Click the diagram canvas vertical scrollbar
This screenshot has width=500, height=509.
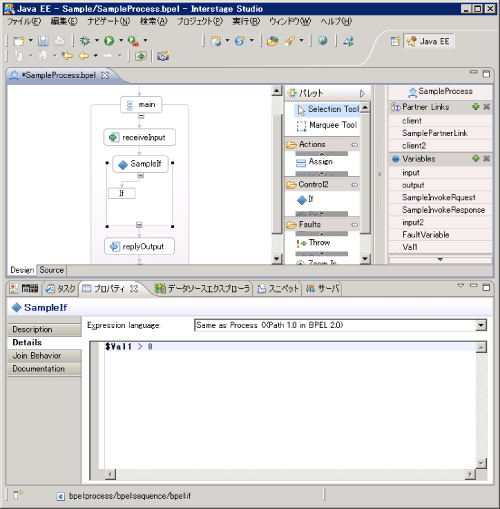pos(277,175)
